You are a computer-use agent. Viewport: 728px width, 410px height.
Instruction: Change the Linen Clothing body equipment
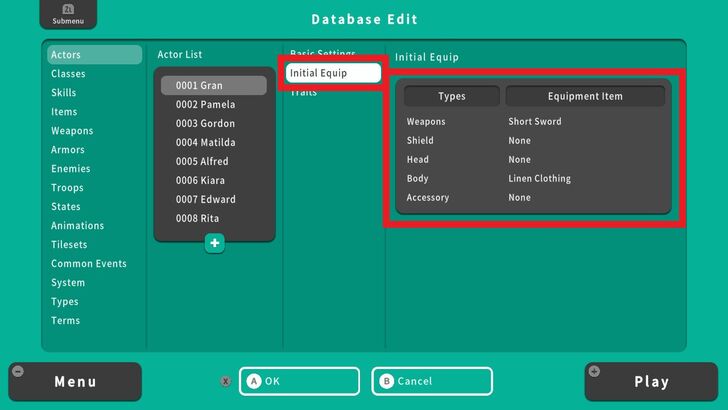pos(539,179)
